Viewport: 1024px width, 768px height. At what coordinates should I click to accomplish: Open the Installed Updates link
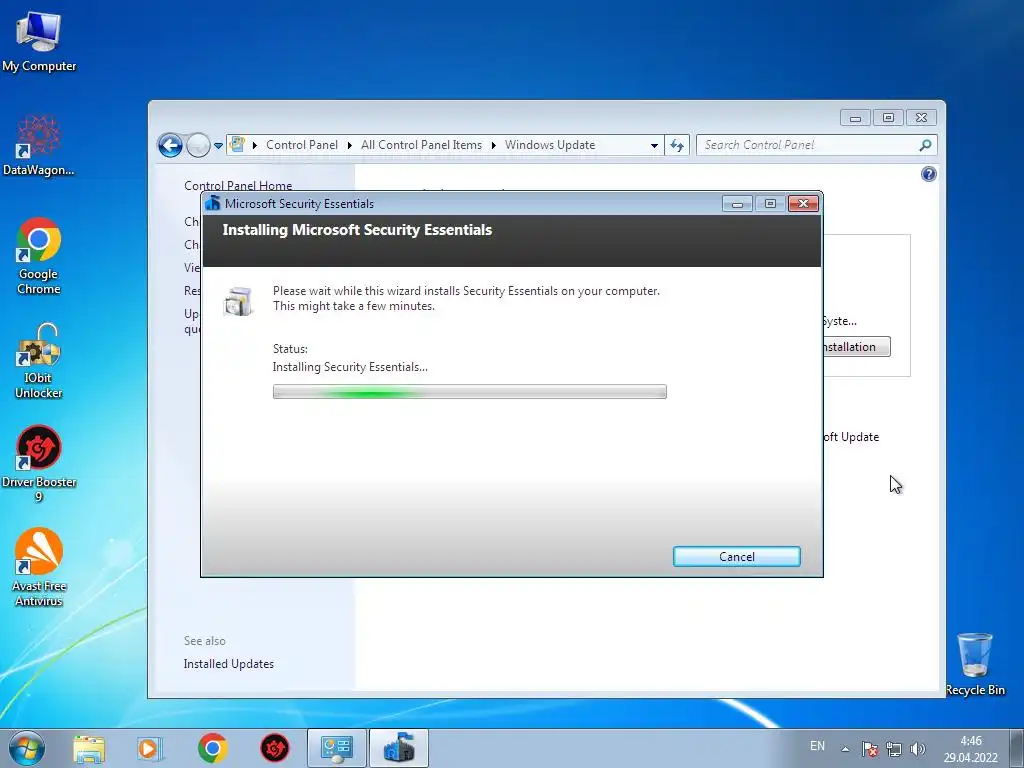pyautogui.click(x=229, y=664)
